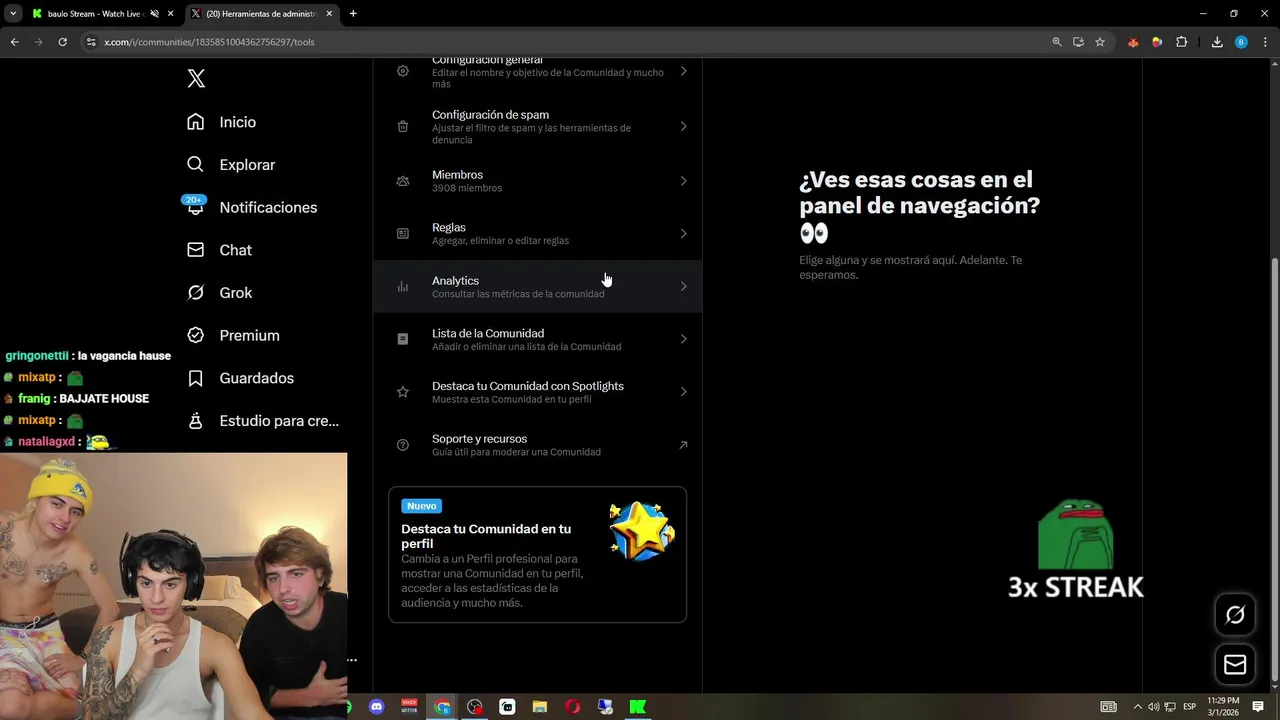The image size is (1280, 720).
Task: Click the Chat envelope icon
Action: tap(196, 250)
